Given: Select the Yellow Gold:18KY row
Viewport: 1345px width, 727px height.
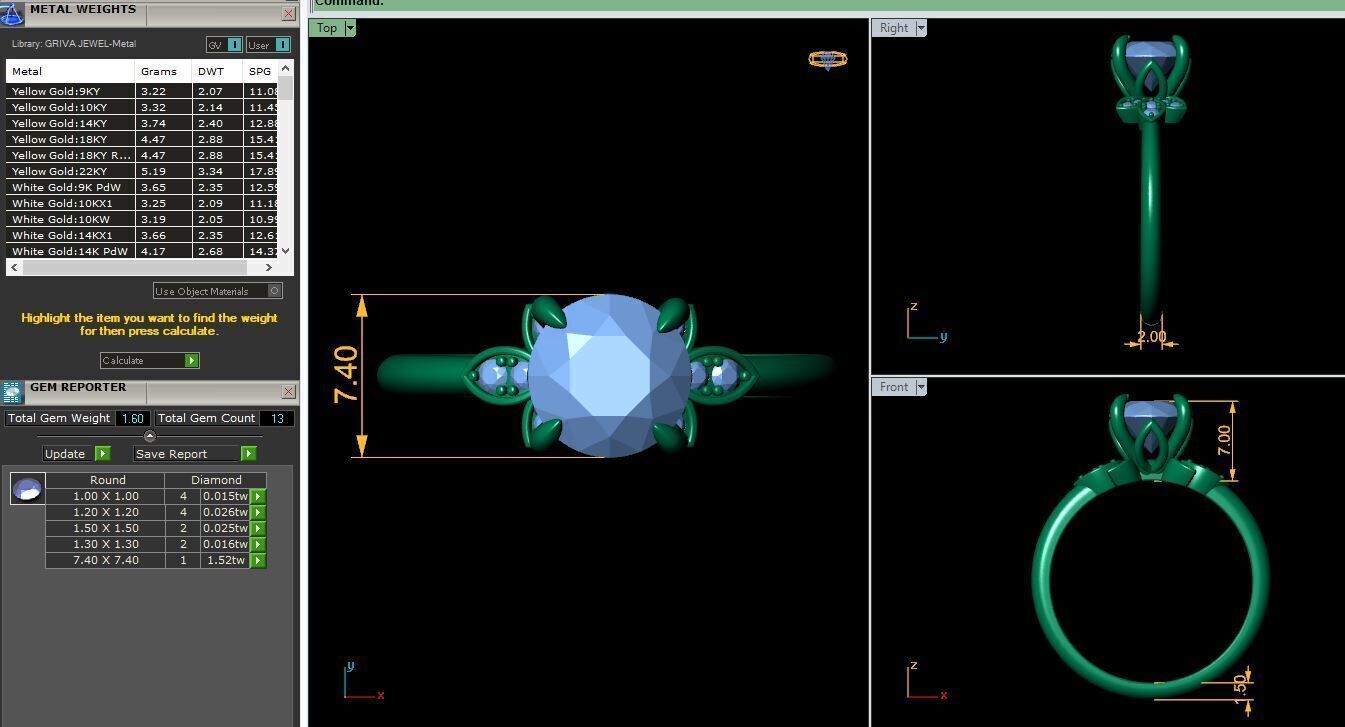Looking at the screenshot, I should (x=142, y=139).
